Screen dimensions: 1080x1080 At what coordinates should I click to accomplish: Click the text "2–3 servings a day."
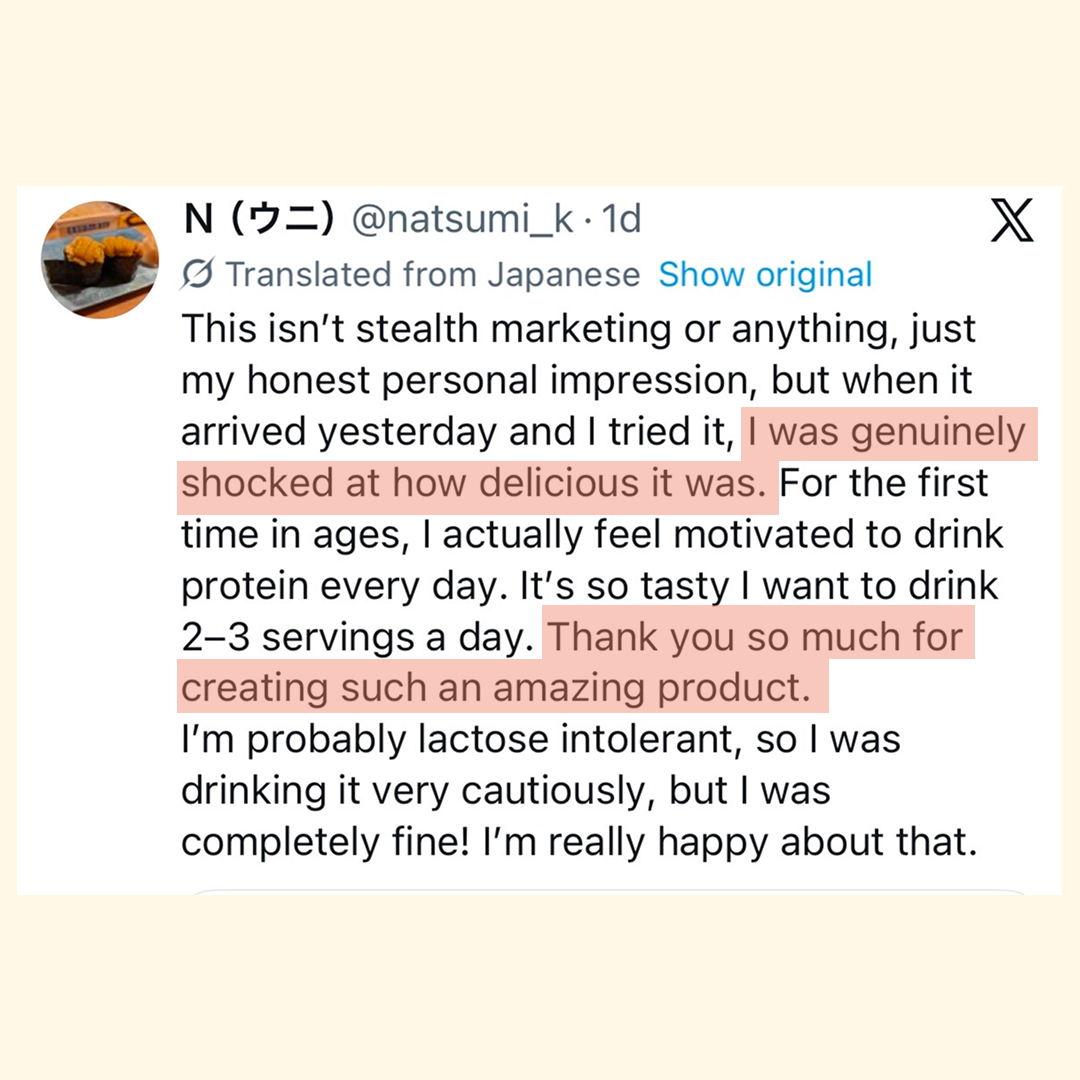[355, 637]
